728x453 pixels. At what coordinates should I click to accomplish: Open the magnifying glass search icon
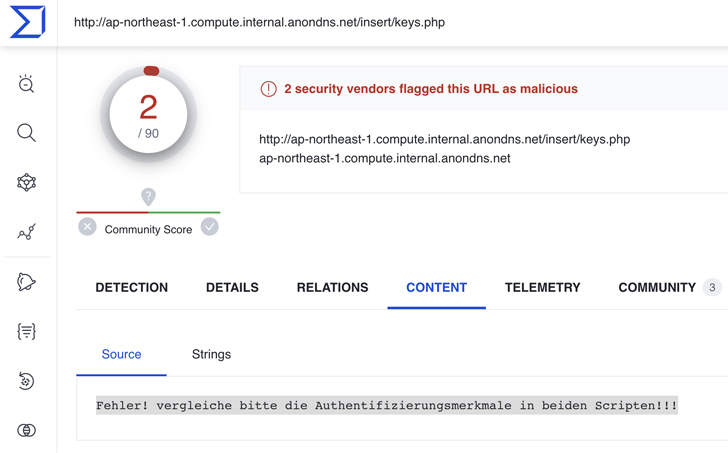(x=27, y=133)
